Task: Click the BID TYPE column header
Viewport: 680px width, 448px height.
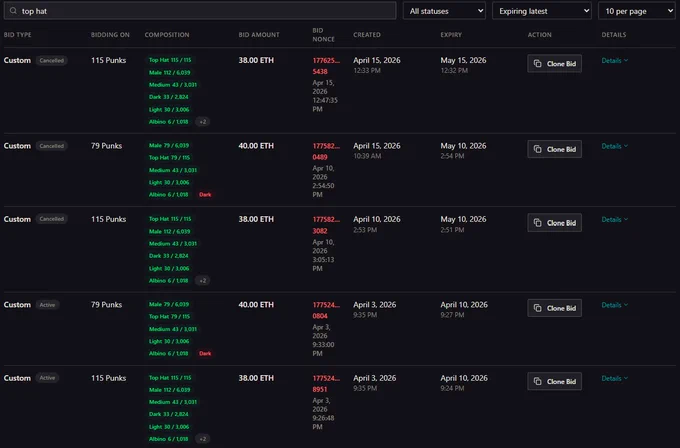Action: (x=17, y=35)
